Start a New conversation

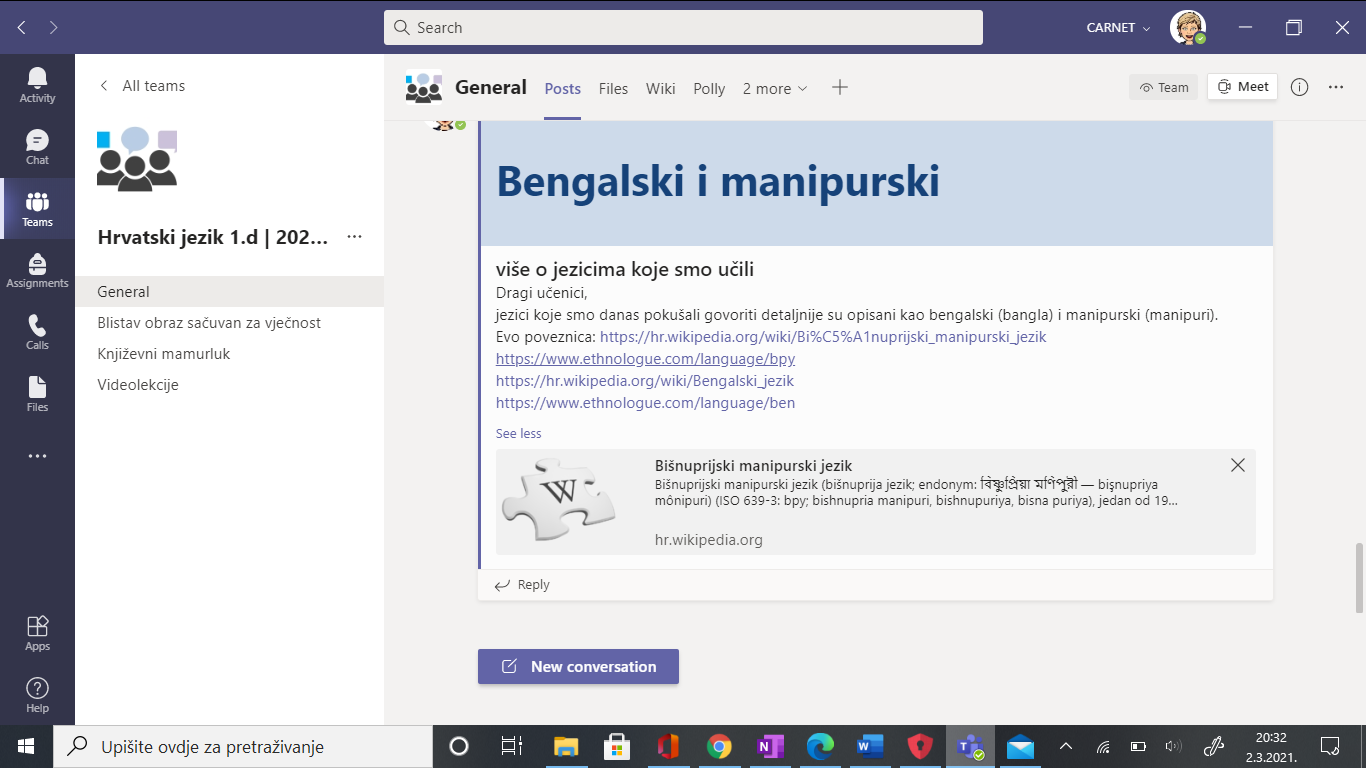click(x=578, y=667)
